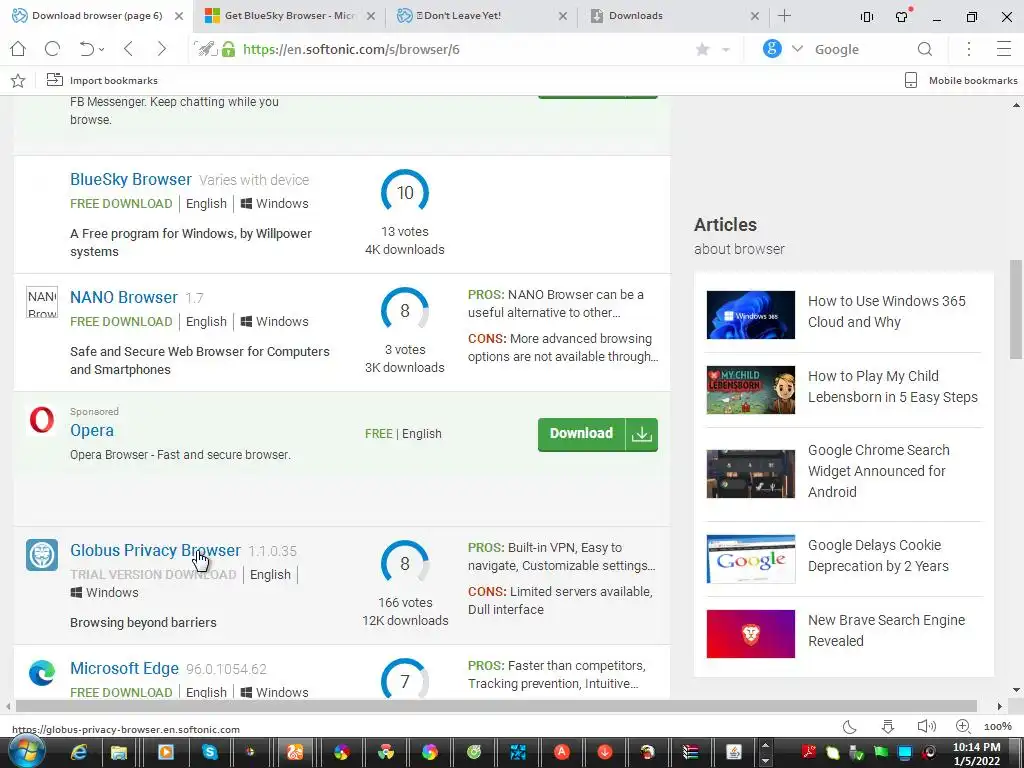Open the Windows Start button

pos(26,752)
